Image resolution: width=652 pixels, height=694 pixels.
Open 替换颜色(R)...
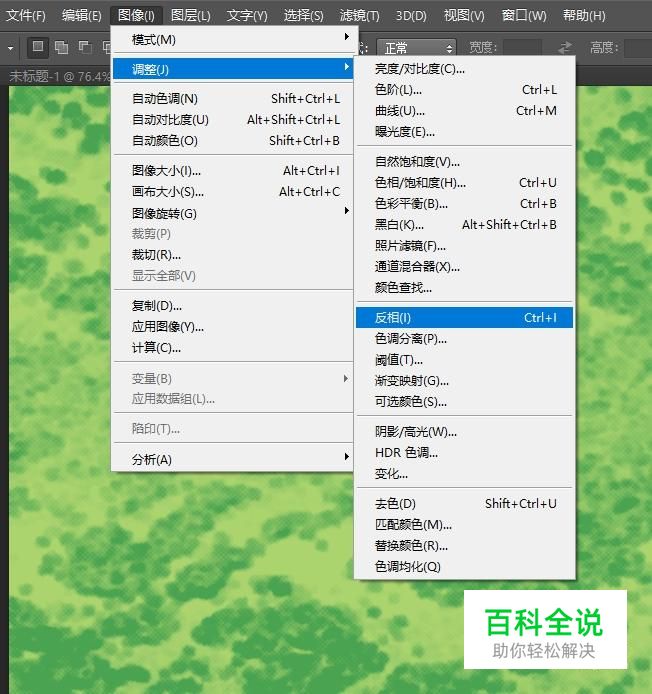pos(464,546)
